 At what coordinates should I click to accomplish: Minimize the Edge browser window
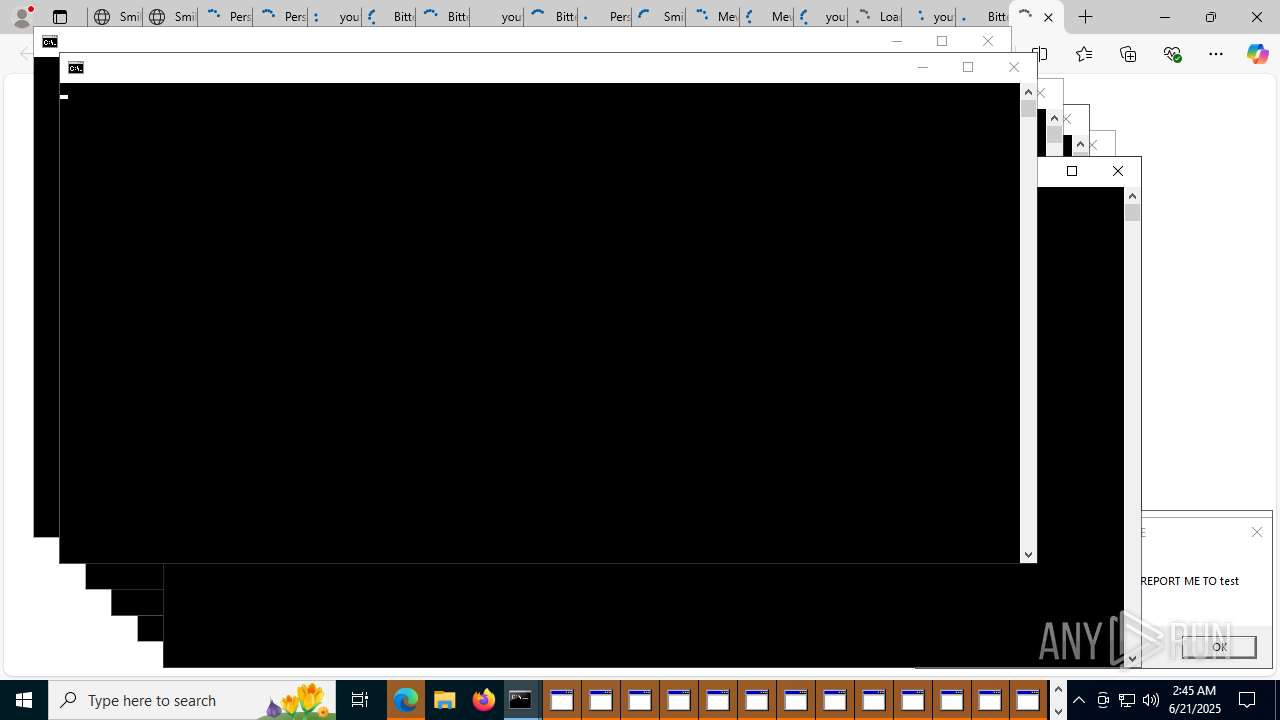pyautogui.click(x=1165, y=17)
